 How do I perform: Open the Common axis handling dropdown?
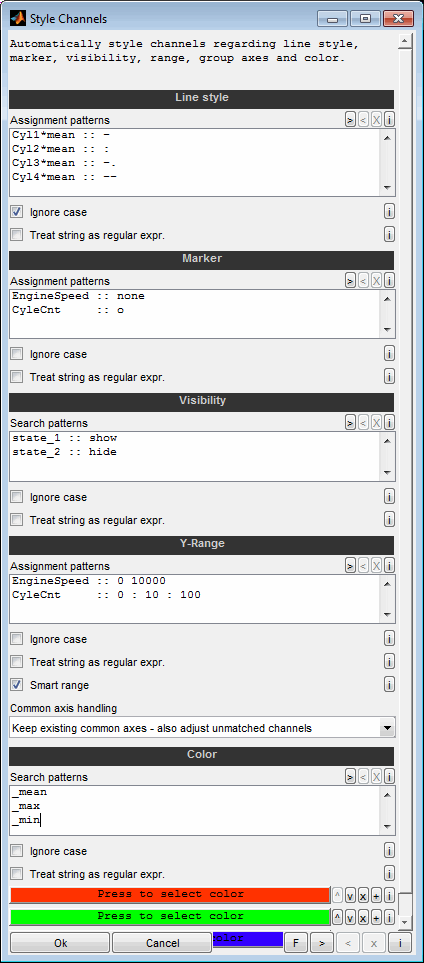coord(202,728)
